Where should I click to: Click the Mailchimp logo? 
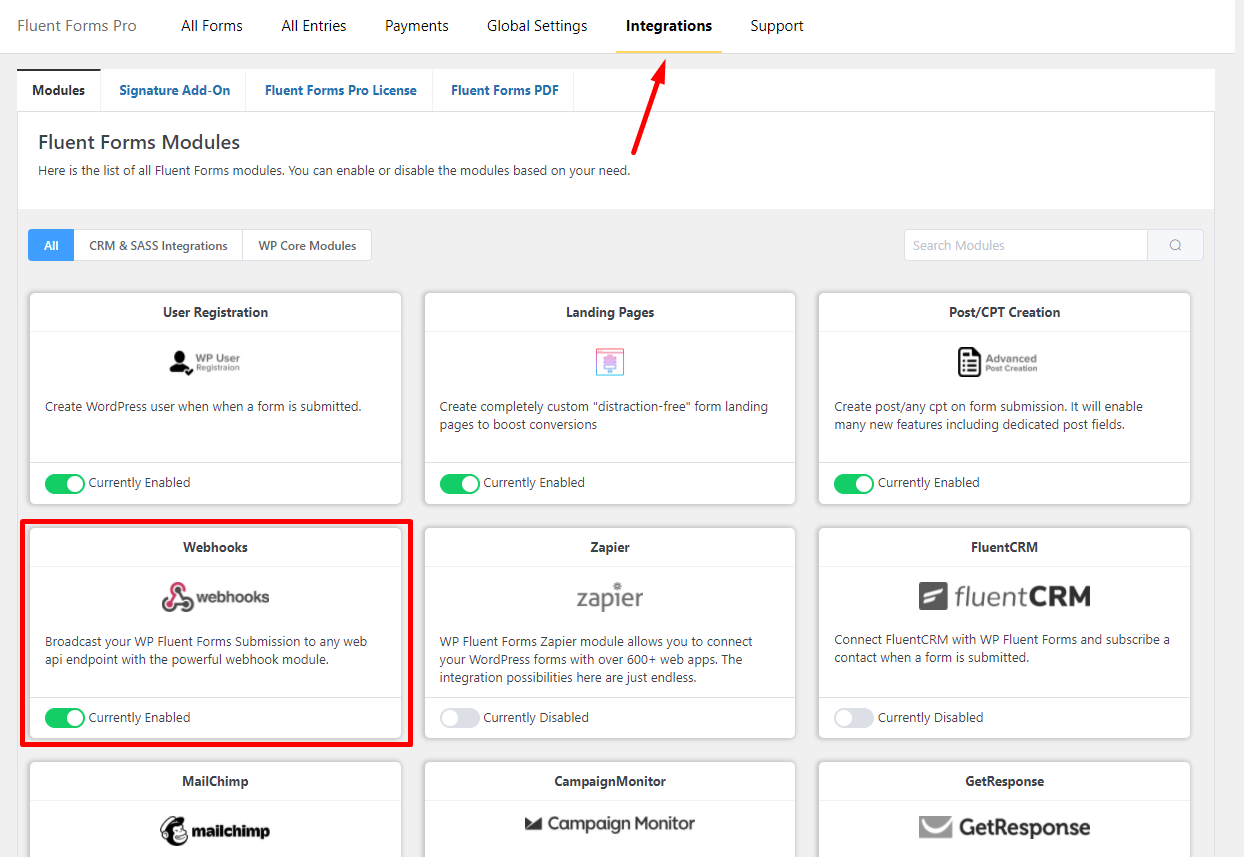(215, 830)
